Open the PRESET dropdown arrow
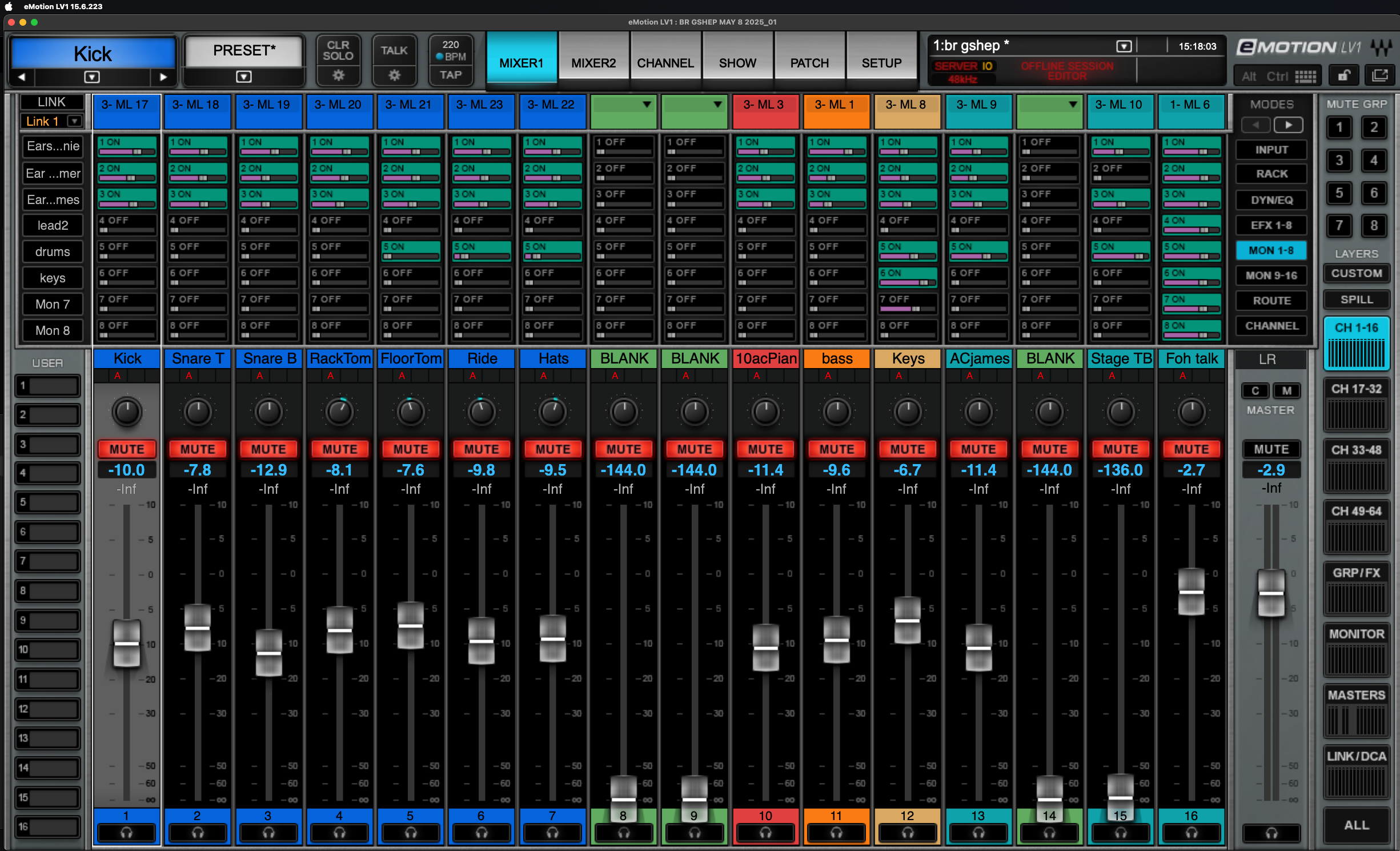This screenshot has height=851, width=1400. [x=244, y=77]
